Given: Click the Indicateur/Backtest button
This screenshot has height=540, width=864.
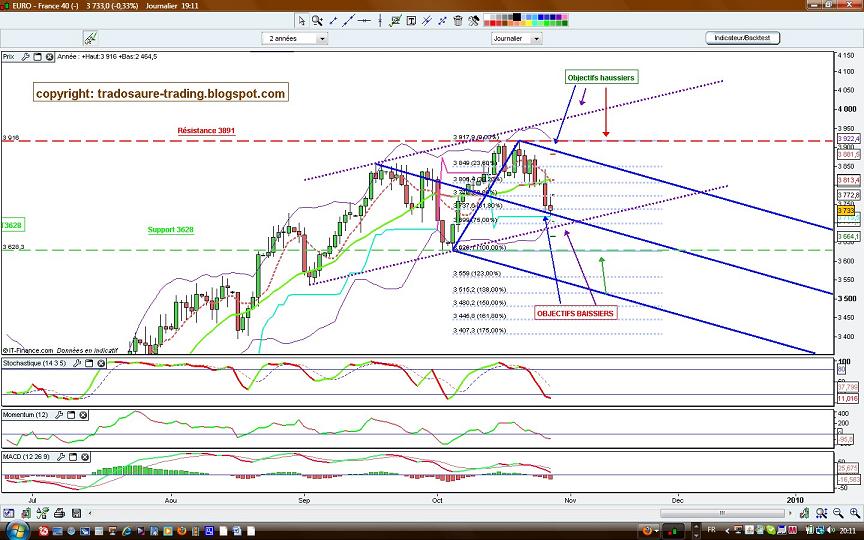Looking at the screenshot, I should [742, 38].
